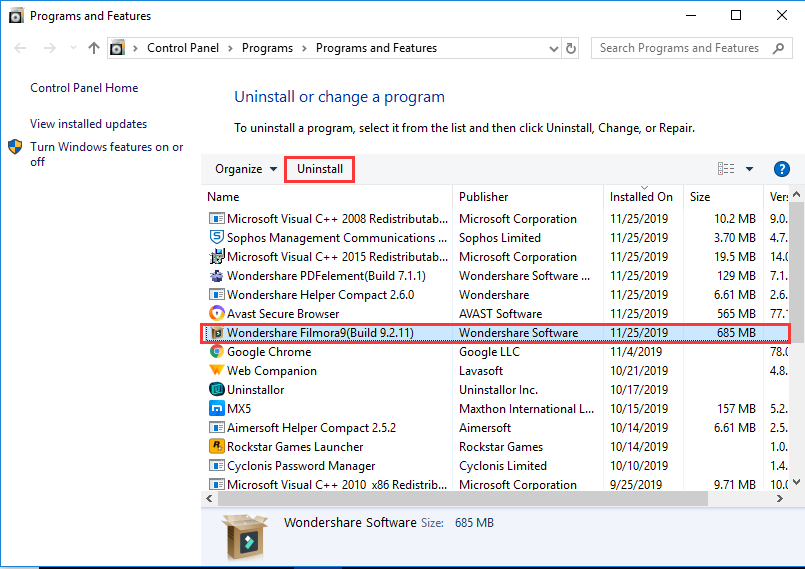
Task: Click the Programs and Features breadcrumb
Action: 376,48
